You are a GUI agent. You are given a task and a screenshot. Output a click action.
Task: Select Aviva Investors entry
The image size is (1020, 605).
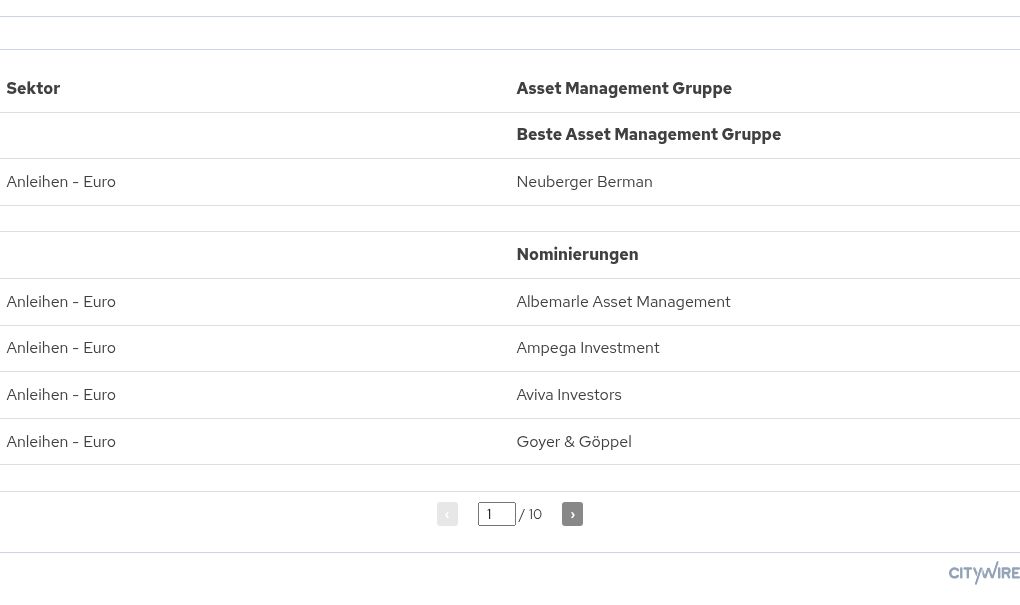(569, 395)
